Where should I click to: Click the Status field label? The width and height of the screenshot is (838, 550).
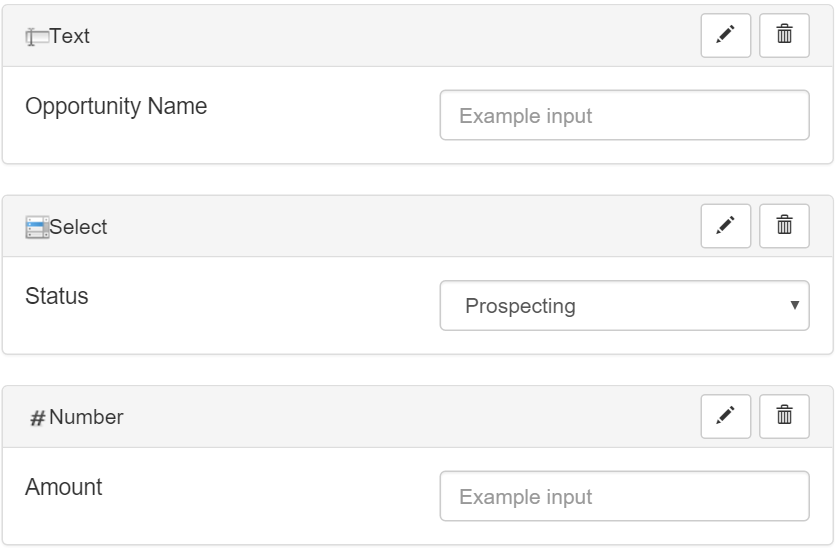click(57, 296)
